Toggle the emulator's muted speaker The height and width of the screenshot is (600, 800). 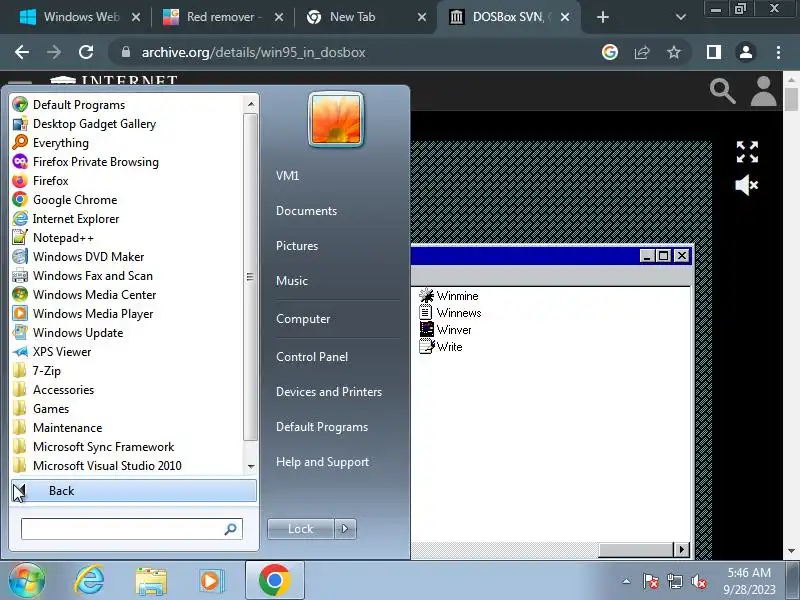[747, 185]
